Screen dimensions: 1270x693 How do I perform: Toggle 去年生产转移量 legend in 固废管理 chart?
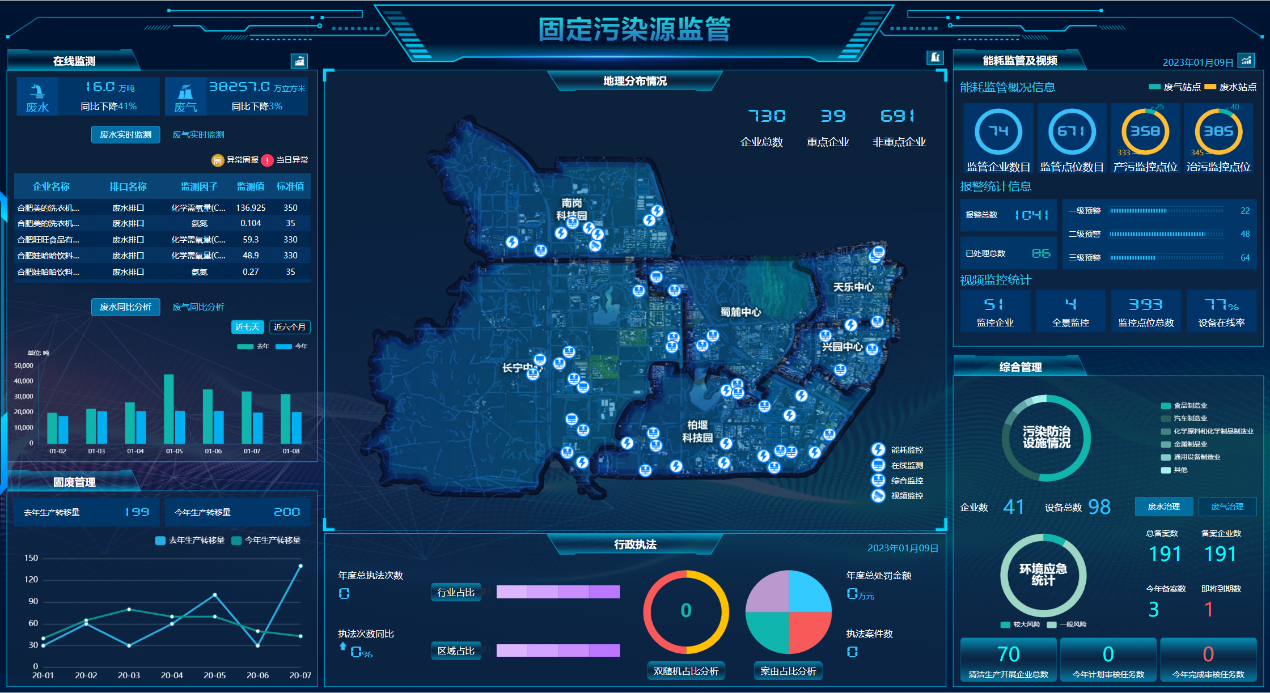point(189,541)
